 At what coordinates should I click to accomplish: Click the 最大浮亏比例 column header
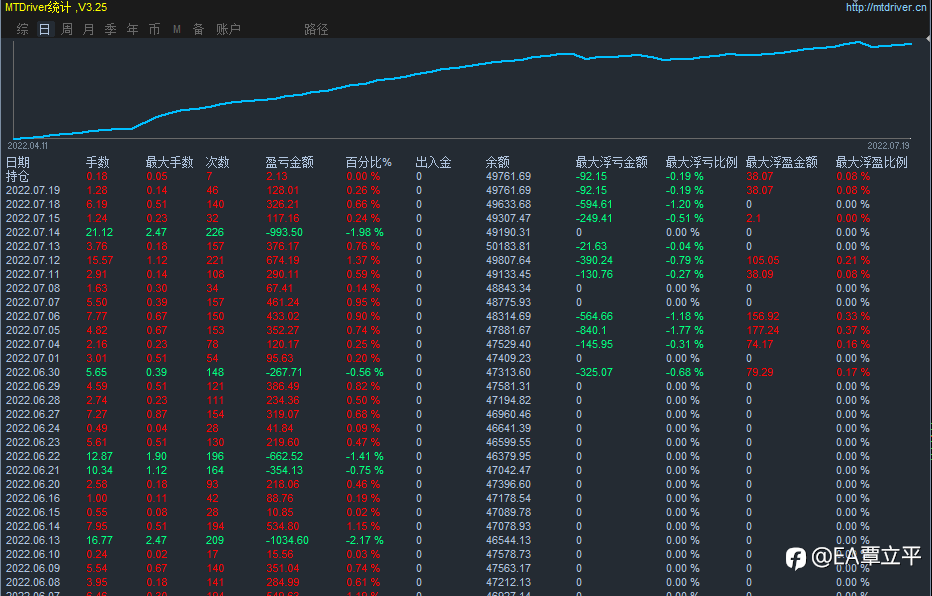tap(701, 162)
